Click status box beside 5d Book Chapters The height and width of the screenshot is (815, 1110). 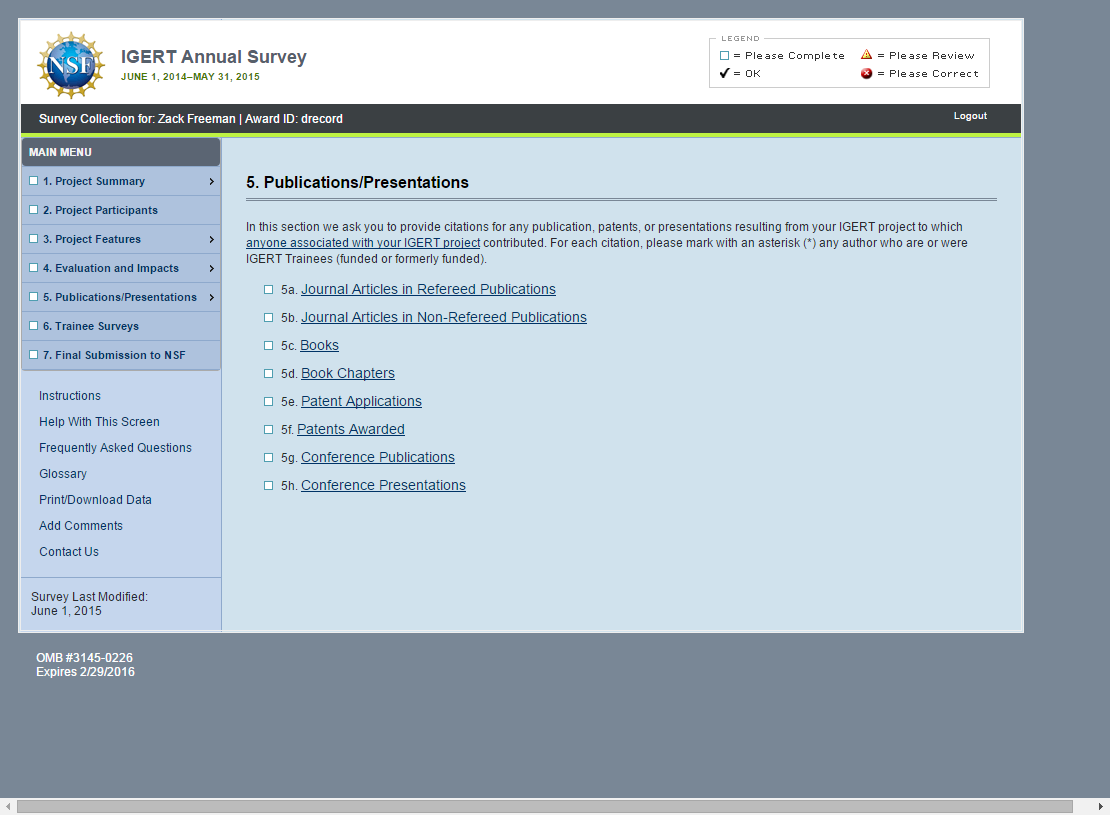(268, 374)
